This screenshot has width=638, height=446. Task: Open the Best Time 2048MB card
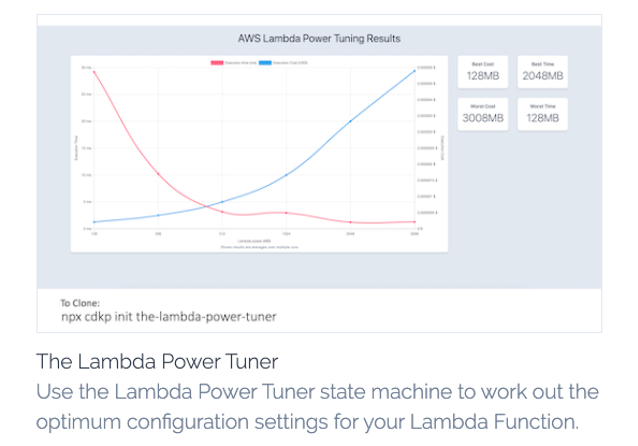[542, 72]
